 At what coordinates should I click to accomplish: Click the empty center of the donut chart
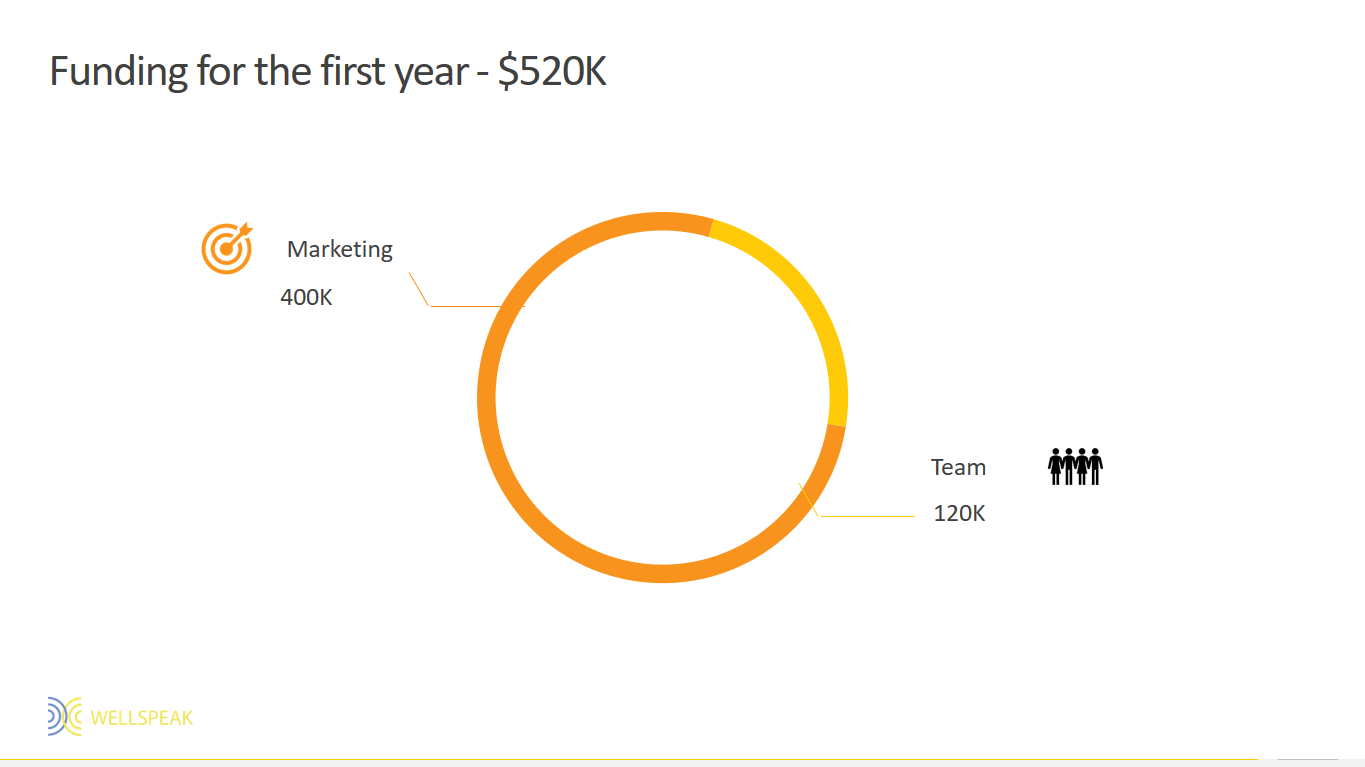point(662,397)
